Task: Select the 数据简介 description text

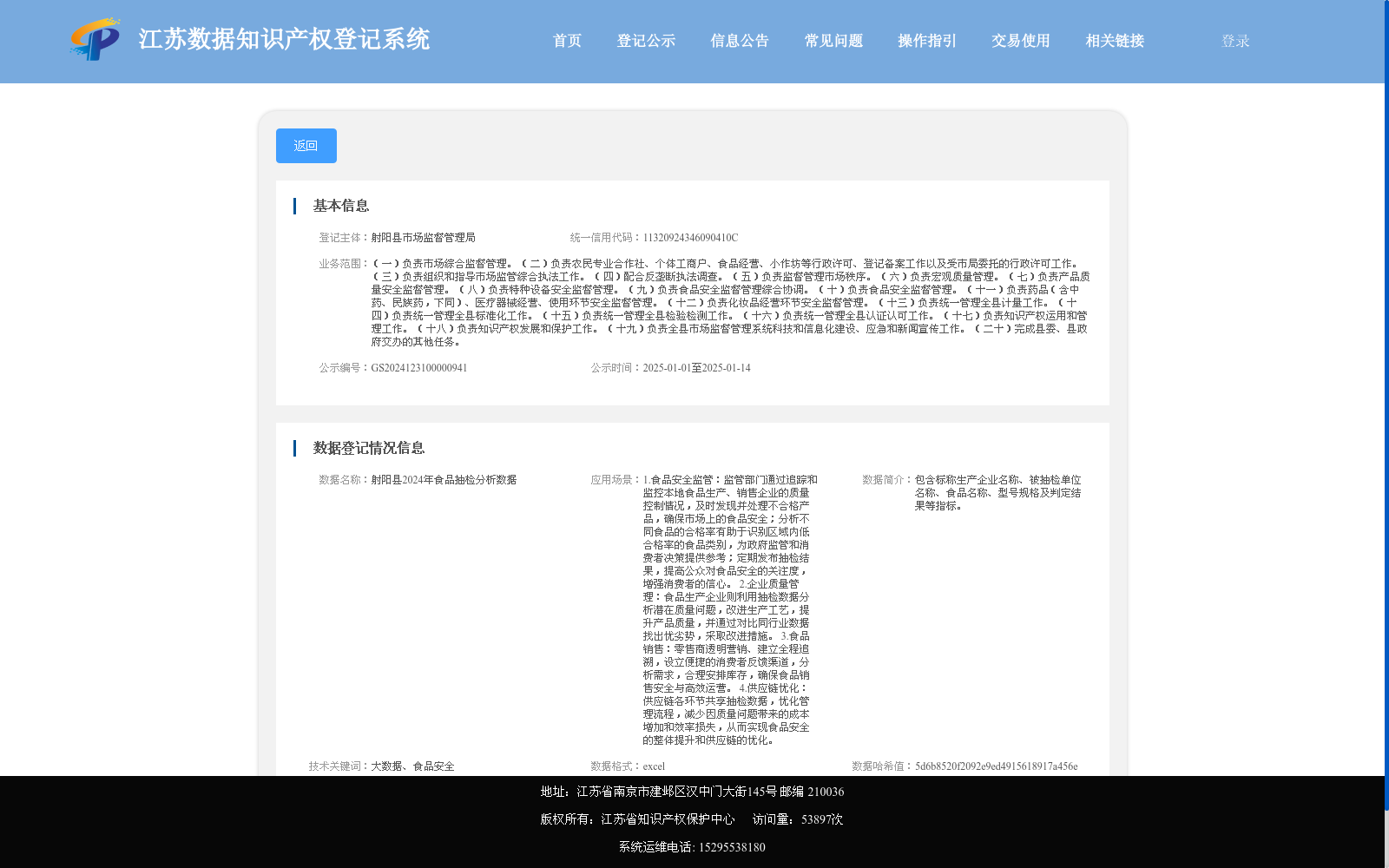Action: 998,493
